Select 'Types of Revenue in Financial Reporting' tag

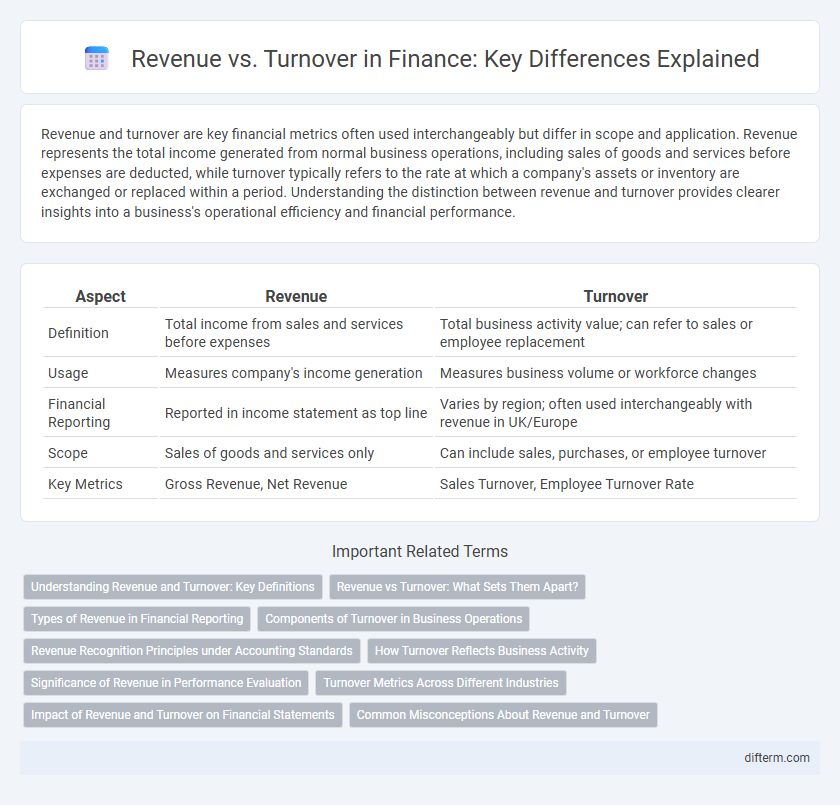137,619
